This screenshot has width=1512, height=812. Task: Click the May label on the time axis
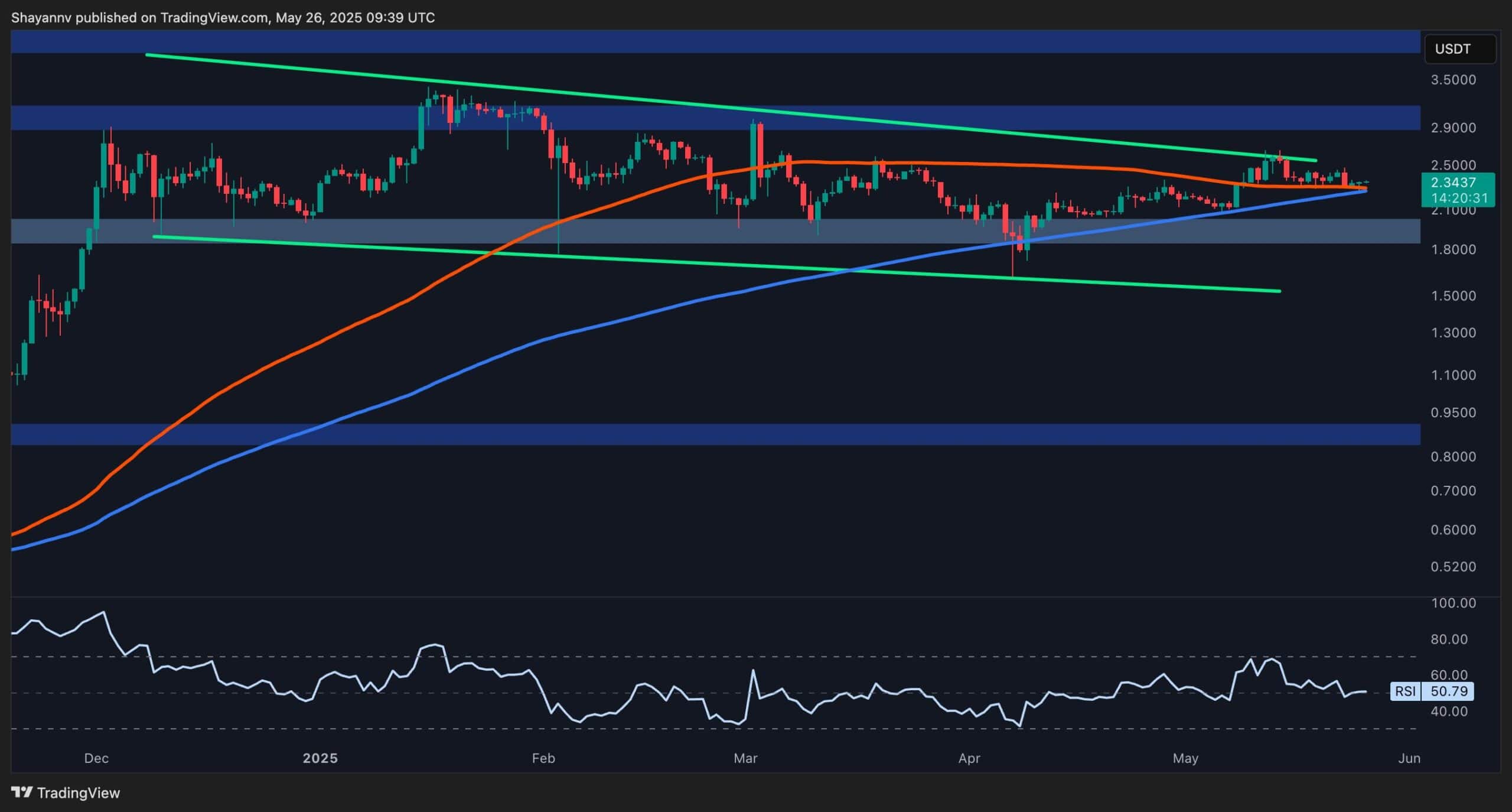[1187, 758]
